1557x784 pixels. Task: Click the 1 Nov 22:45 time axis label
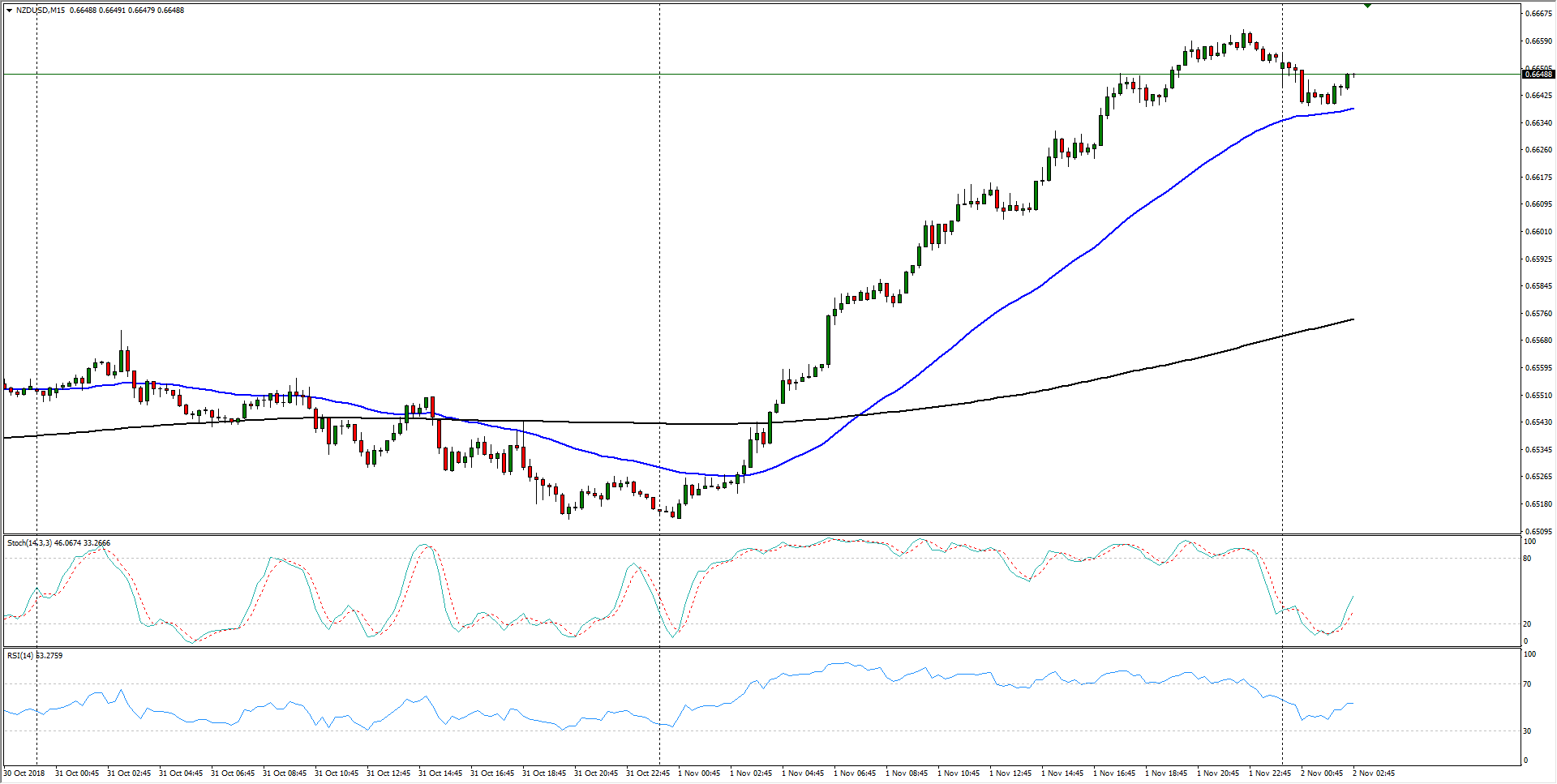1270,773
